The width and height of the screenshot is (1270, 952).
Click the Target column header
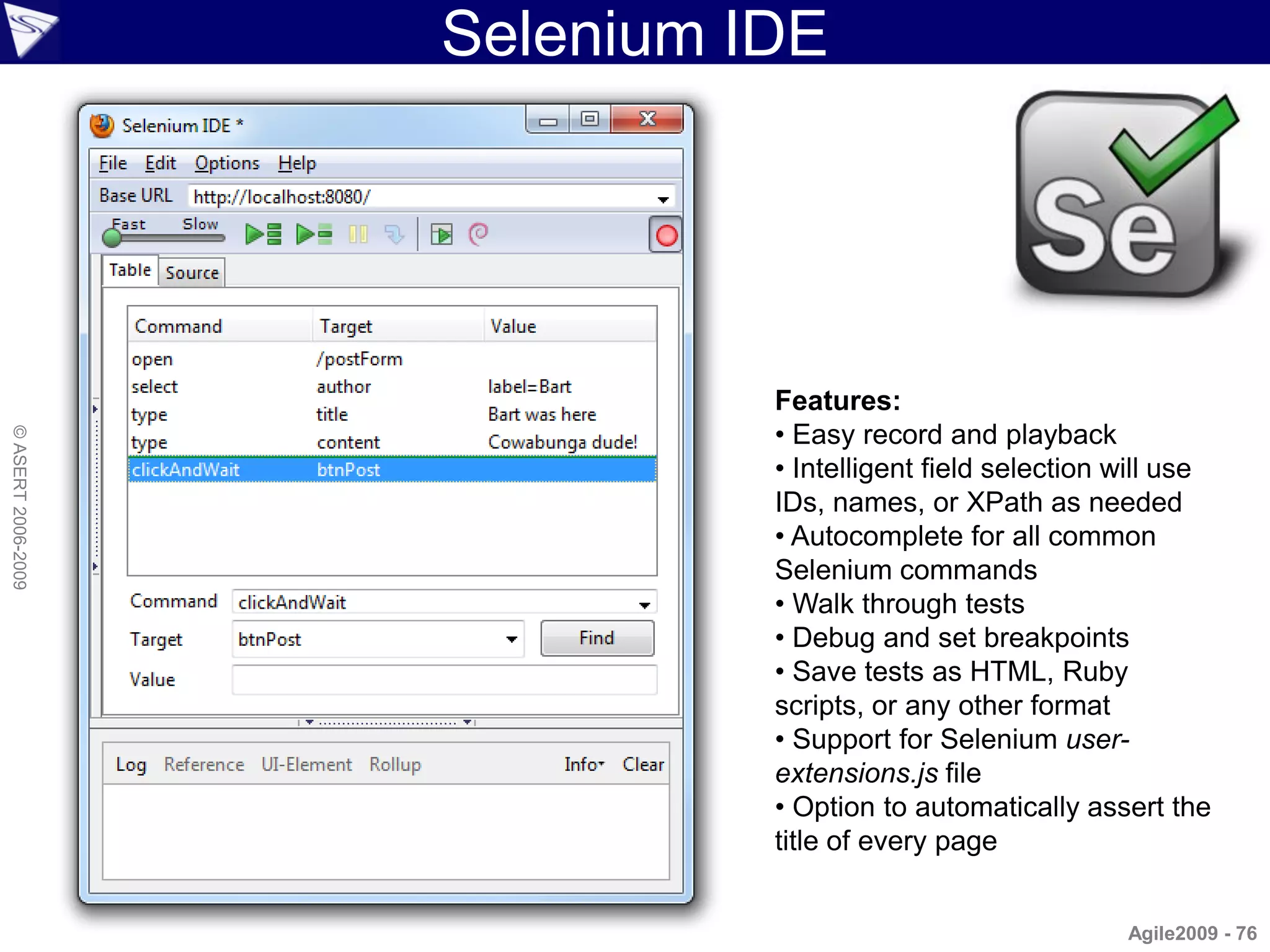coord(397,326)
